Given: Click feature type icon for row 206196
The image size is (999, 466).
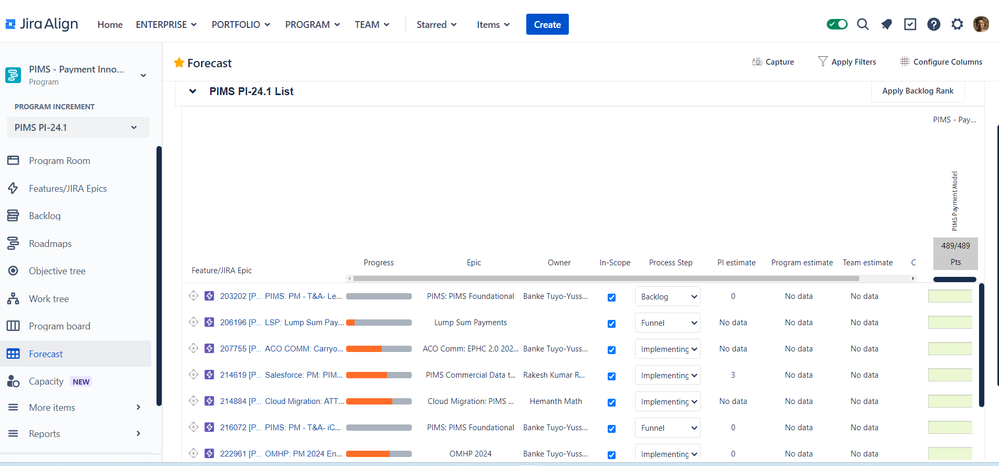Looking at the screenshot, I should [x=208, y=323].
